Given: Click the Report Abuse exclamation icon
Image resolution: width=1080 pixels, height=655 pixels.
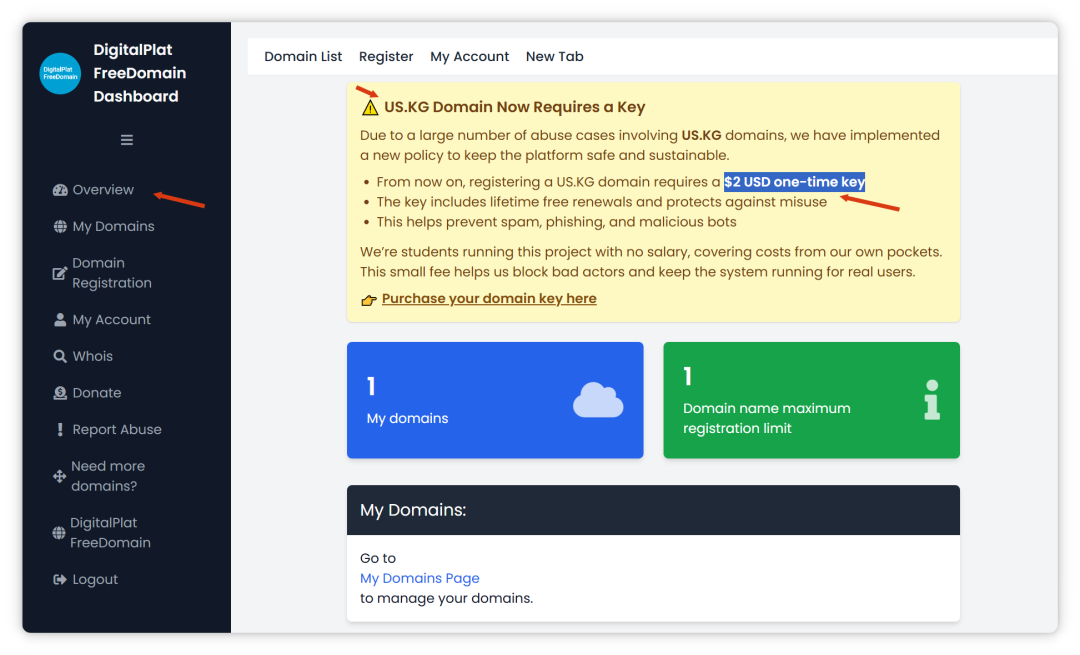Looking at the screenshot, I should [60, 430].
